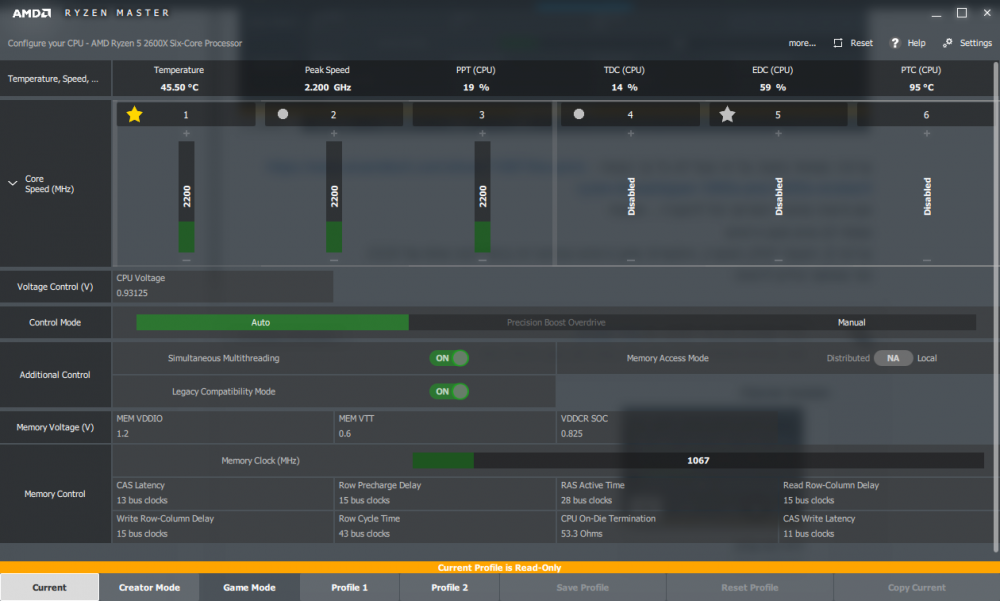This screenshot has width=1000, height=601.
Task: Click the vertical scrollbar on right edge
Action: point(996,306)
